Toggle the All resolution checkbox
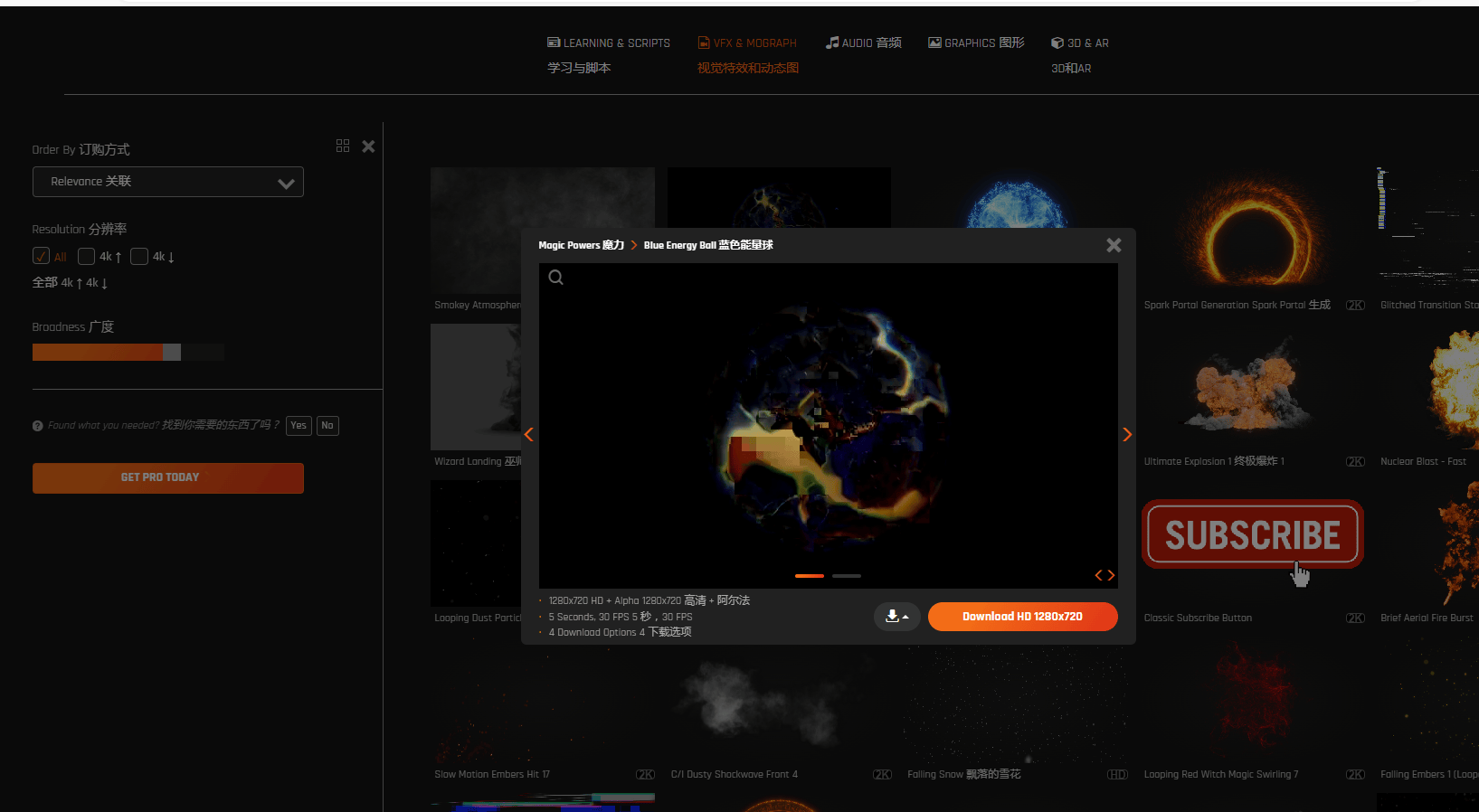 click(42, 257)
